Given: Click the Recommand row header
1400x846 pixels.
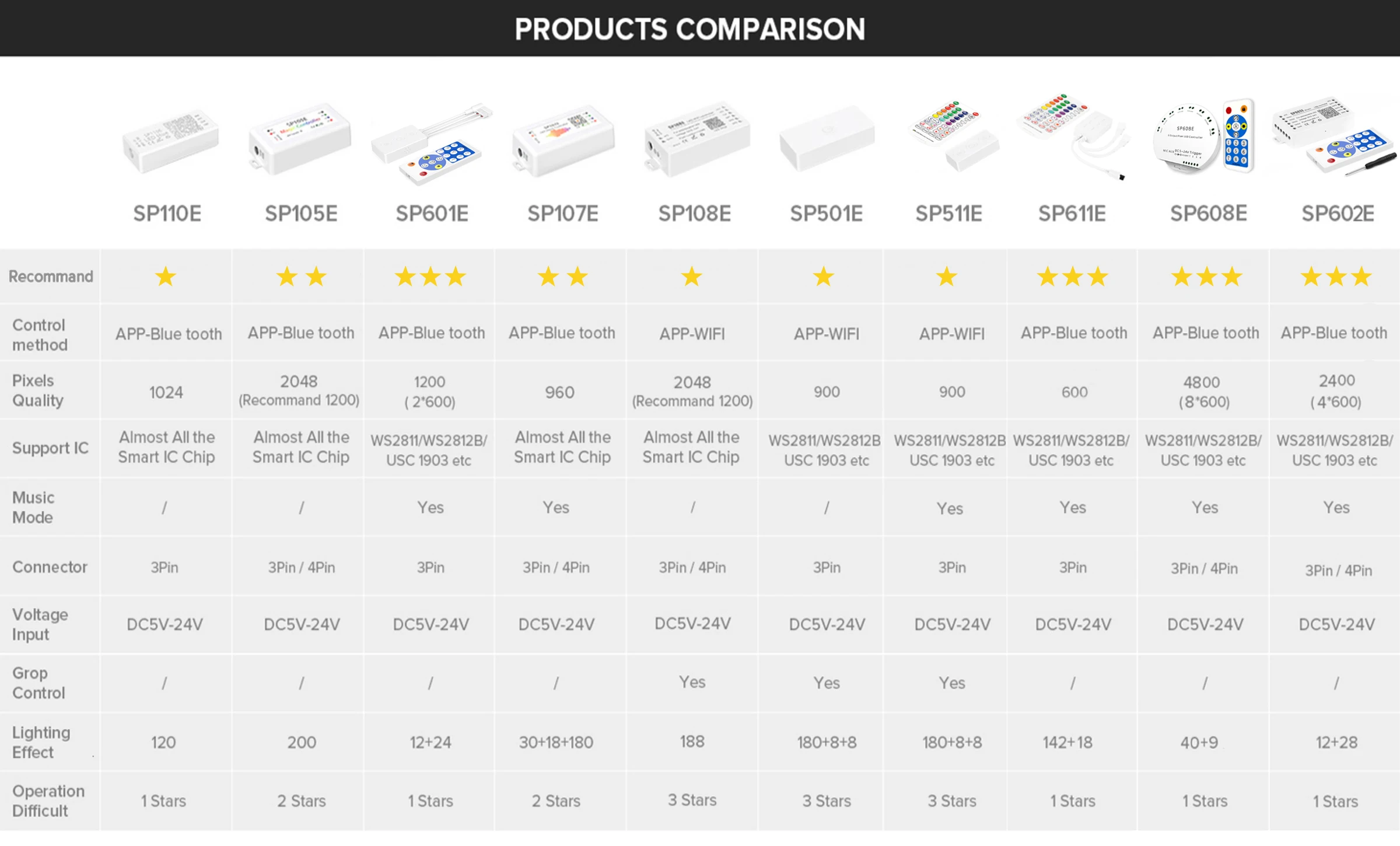Looking at the screenshot, I should pos(51,277).
